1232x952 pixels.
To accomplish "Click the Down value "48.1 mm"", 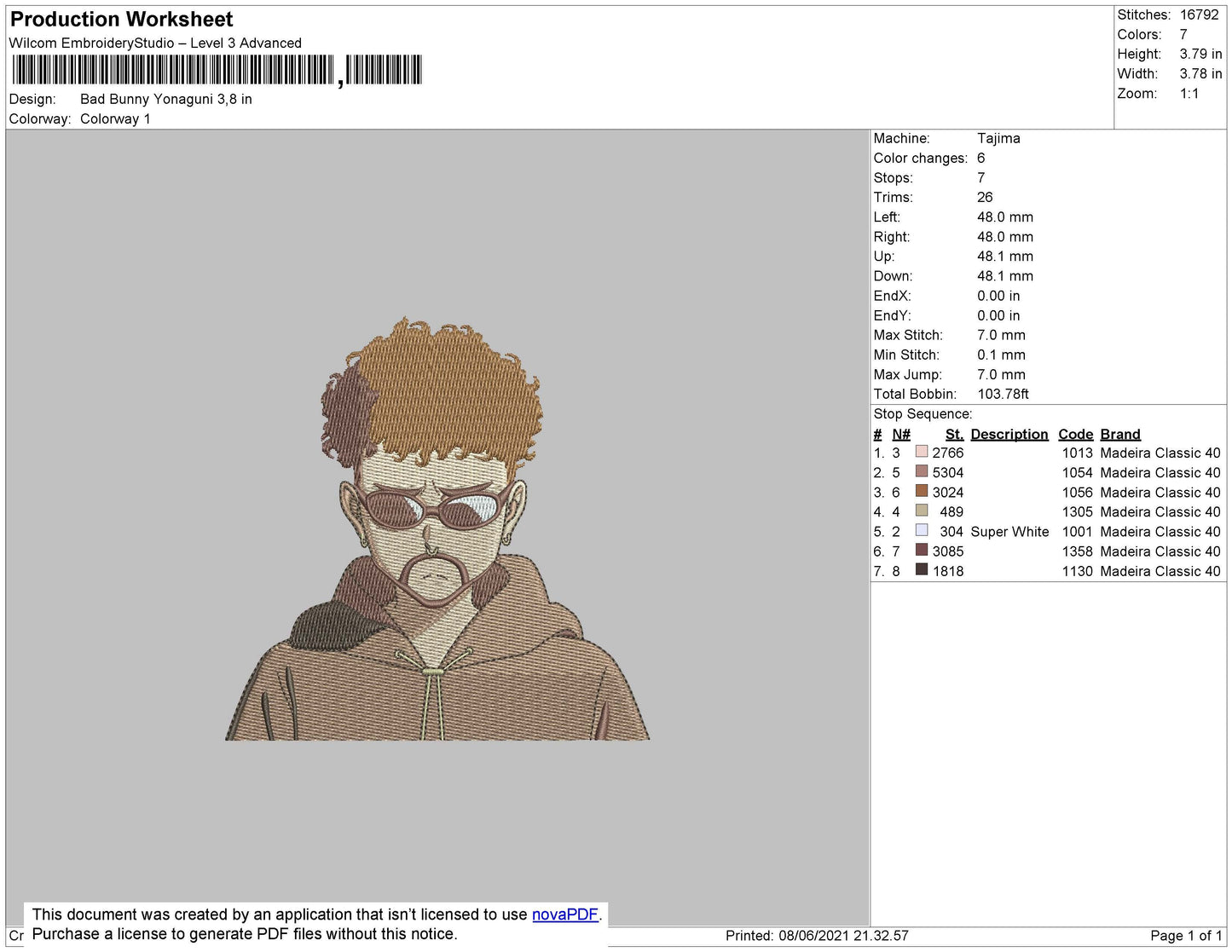I will coord(1005,276).
